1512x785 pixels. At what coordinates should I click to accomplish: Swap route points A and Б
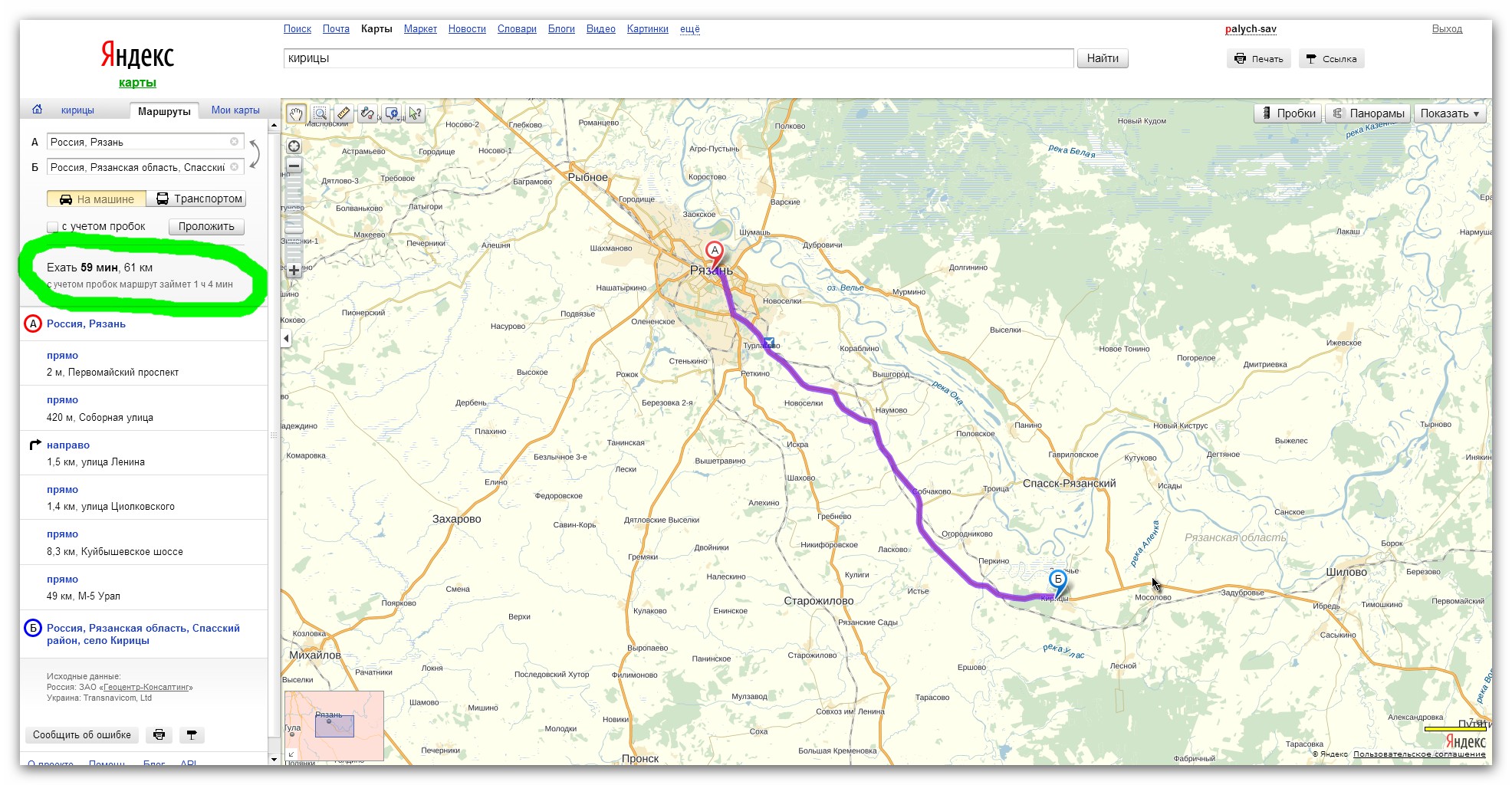[255, 154]
